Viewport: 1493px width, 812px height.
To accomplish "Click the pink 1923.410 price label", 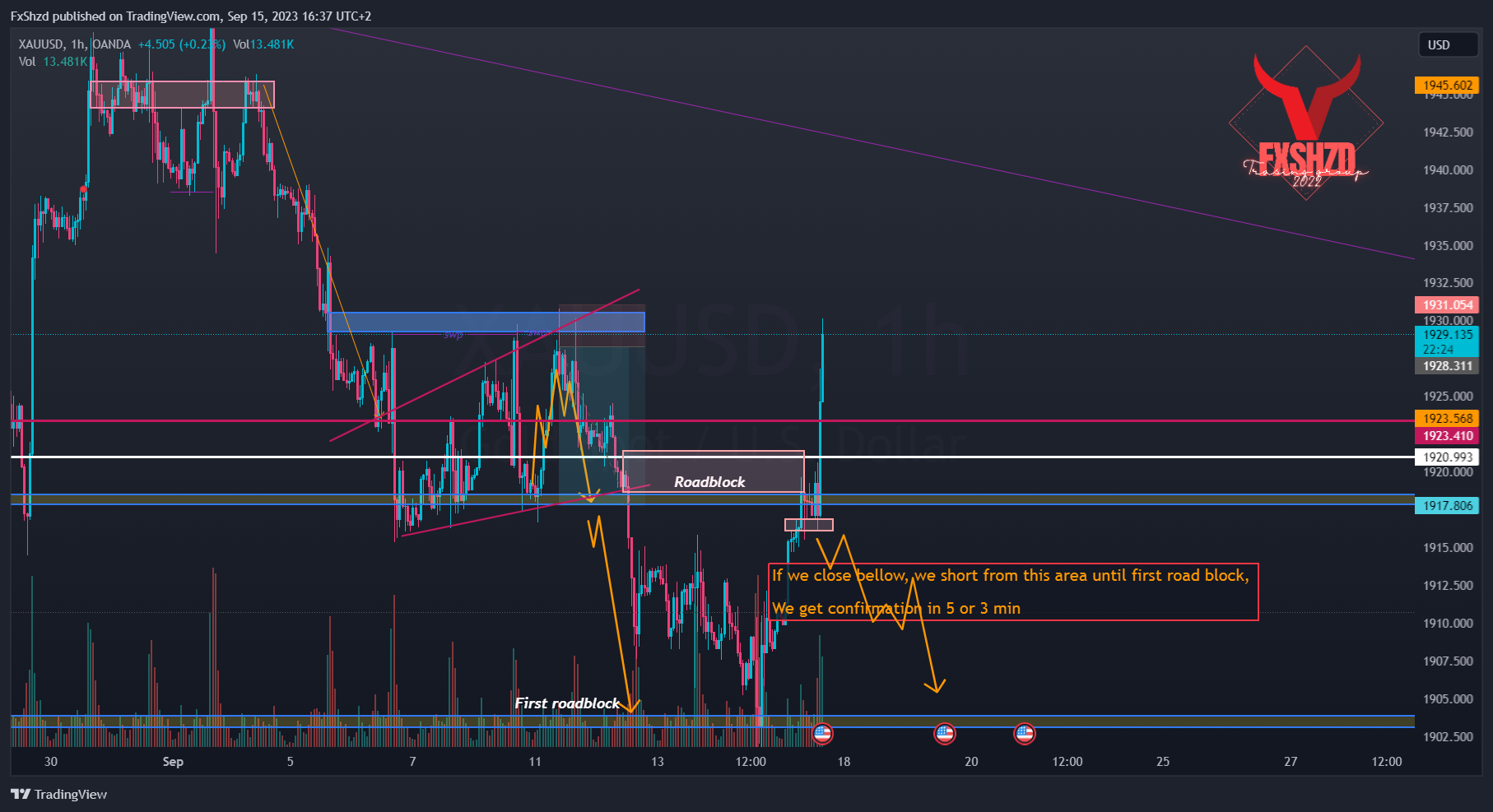I will [1447, 436].
